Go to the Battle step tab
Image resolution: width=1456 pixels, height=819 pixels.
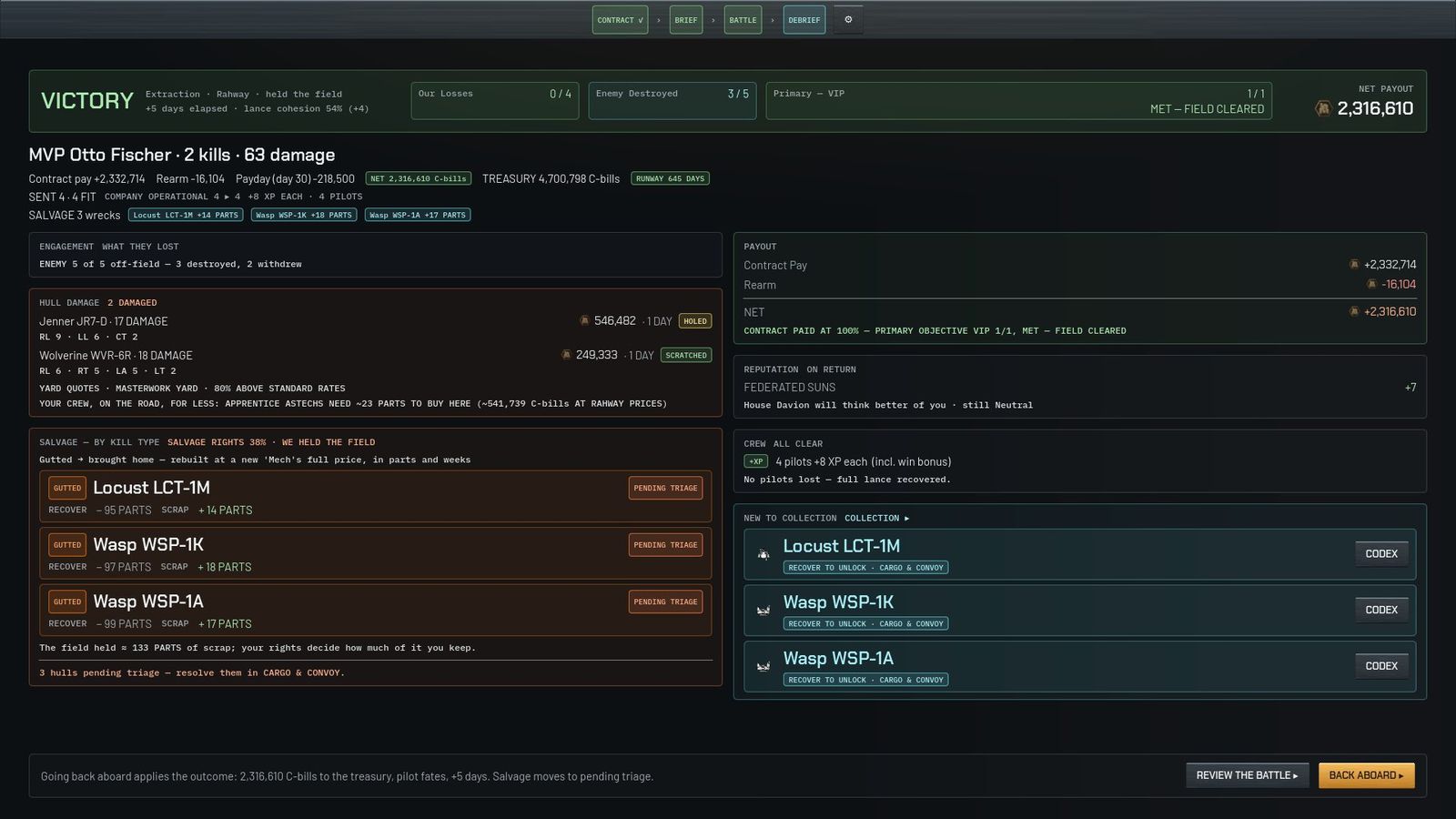click(743, 20)
